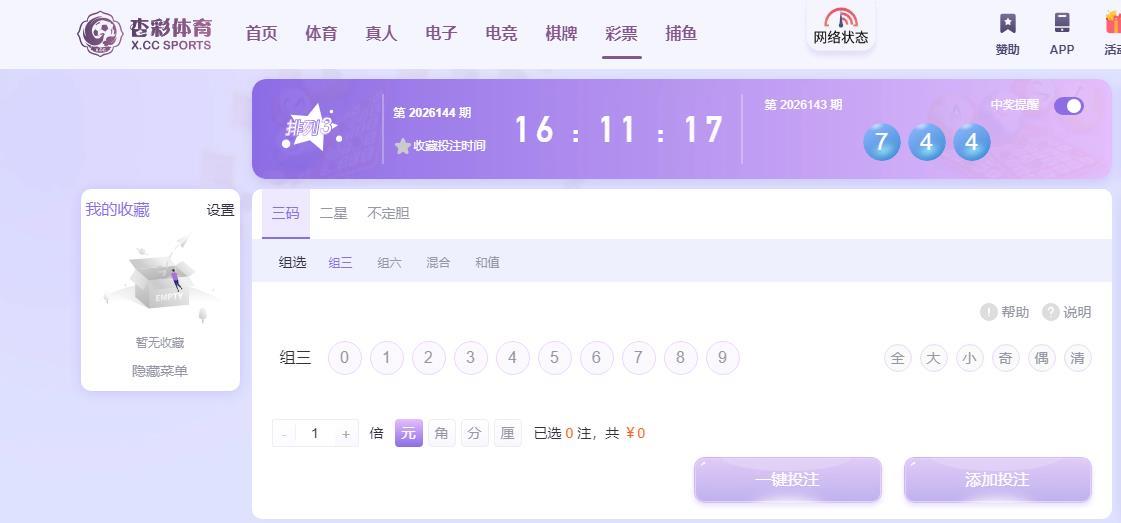
Task: Click the 偶 (even) quick-select circle
Action: tap(1042, 358)
